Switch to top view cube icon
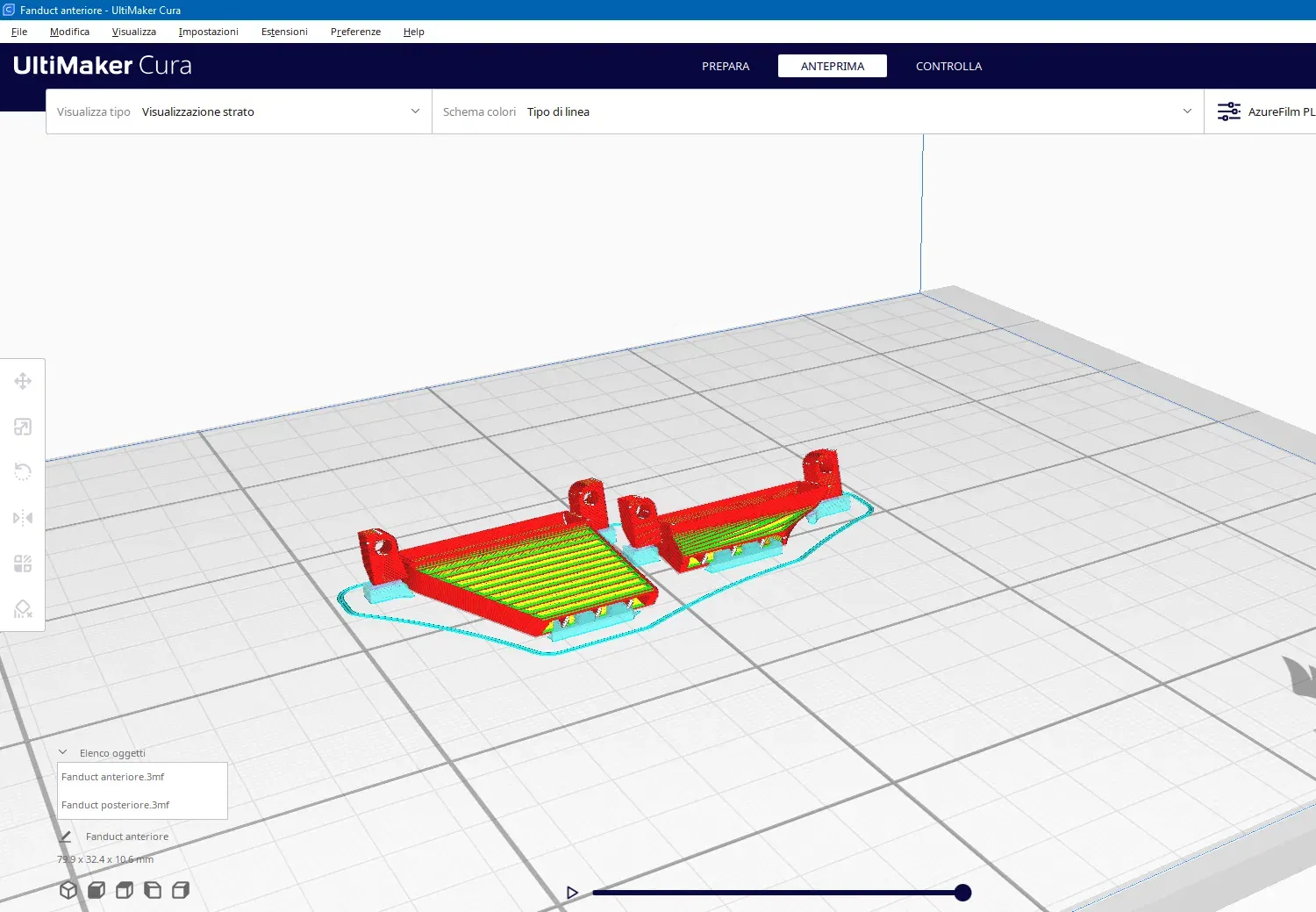1316x912 pixels. pyautogui.click(x=125, y=890)
